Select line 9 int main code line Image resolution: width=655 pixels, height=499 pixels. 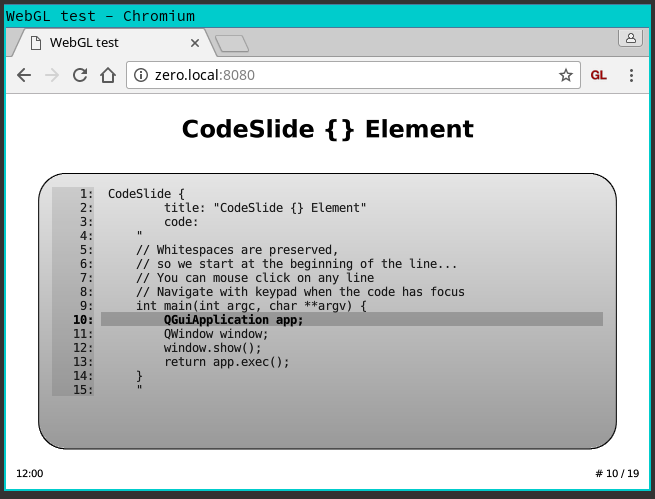(251, 306)
